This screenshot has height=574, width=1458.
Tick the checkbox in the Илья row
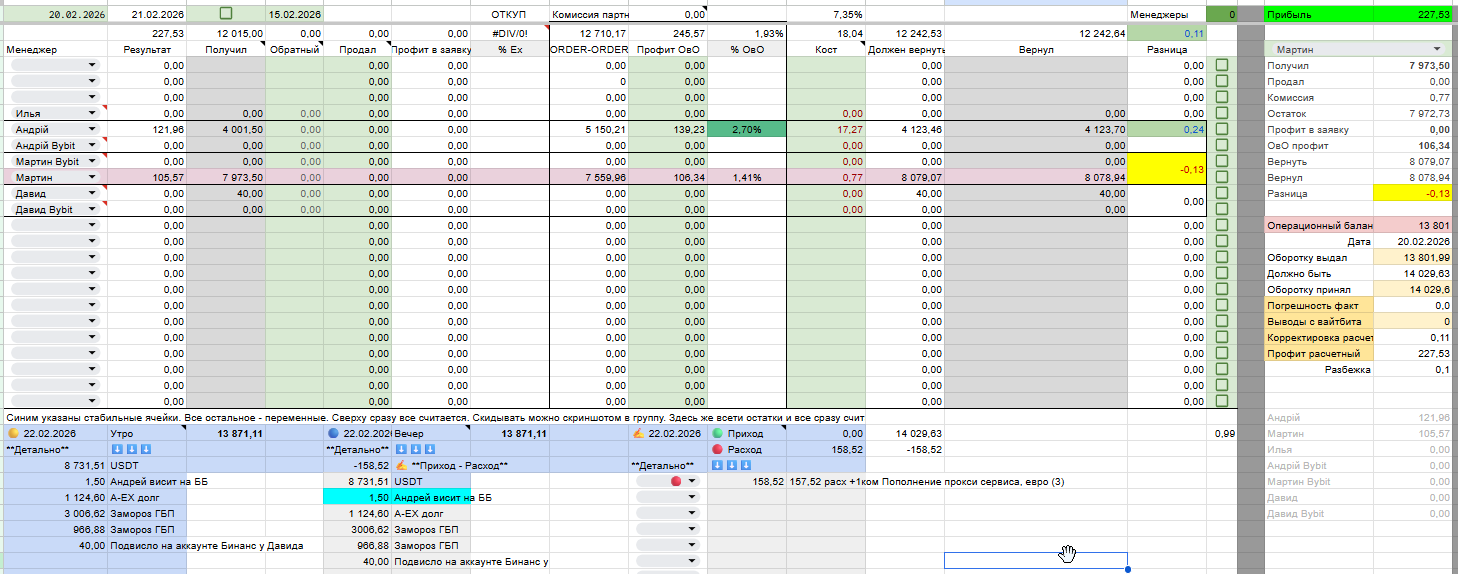pyautogui.click(x=1222, y=113)
